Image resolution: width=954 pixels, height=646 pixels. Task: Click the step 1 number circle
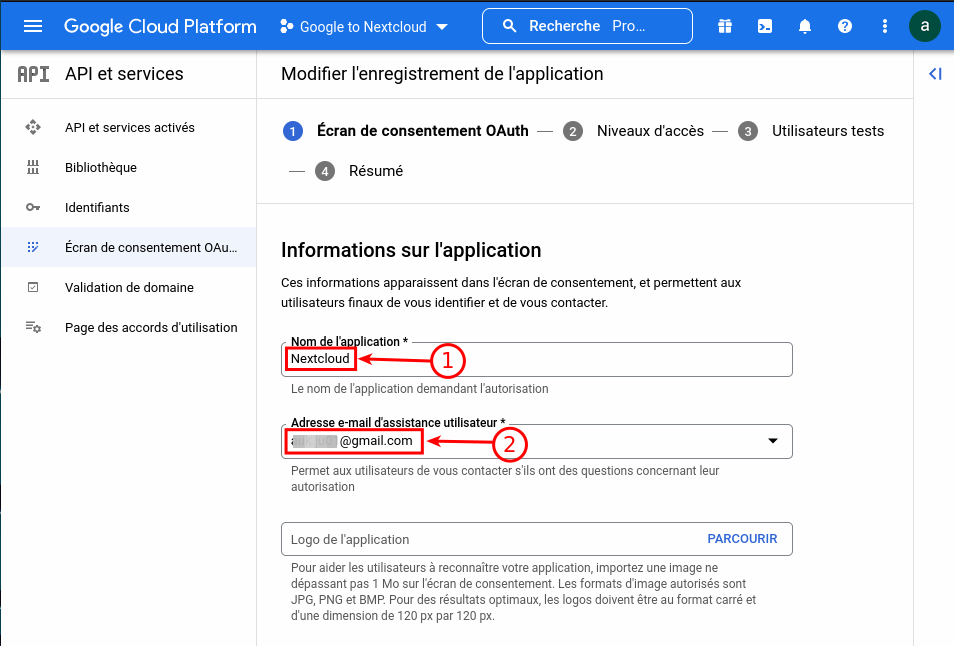click(293, 131)
